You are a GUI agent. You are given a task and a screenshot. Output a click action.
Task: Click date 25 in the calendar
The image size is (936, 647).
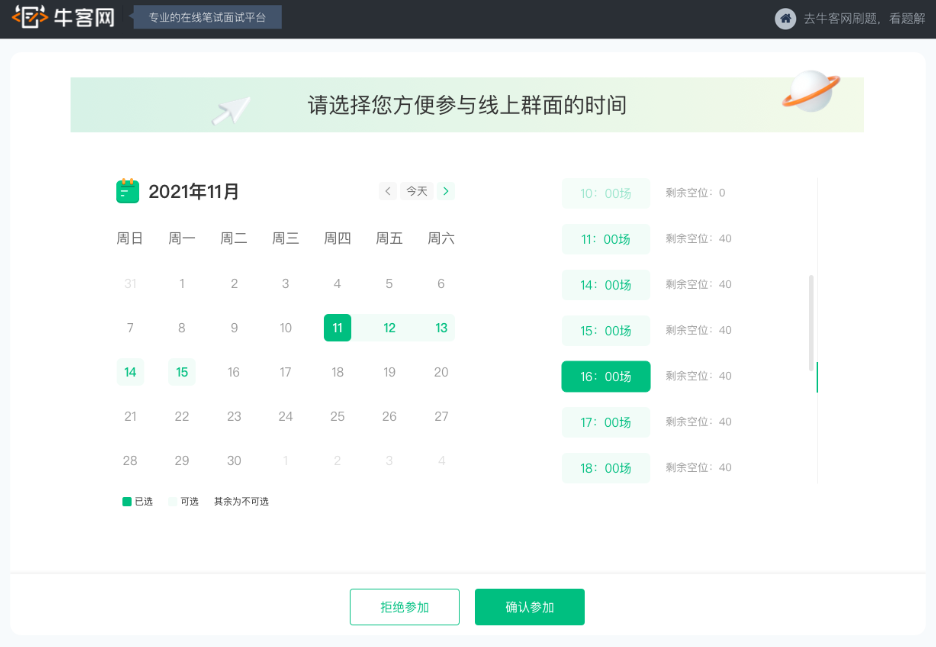coord(337,416)
